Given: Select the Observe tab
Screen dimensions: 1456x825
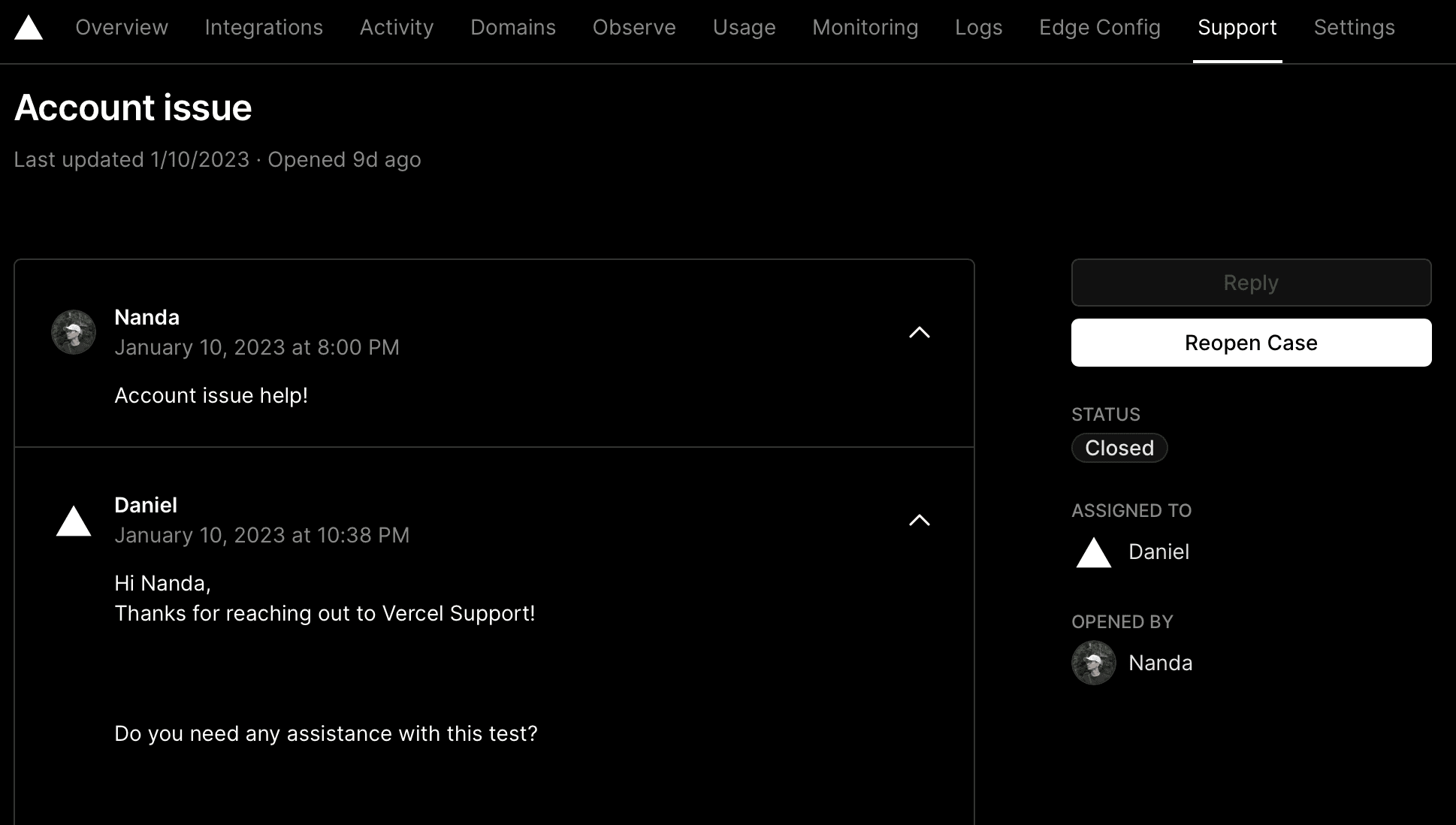Looking at the screenshot, I should click(634, 28).
